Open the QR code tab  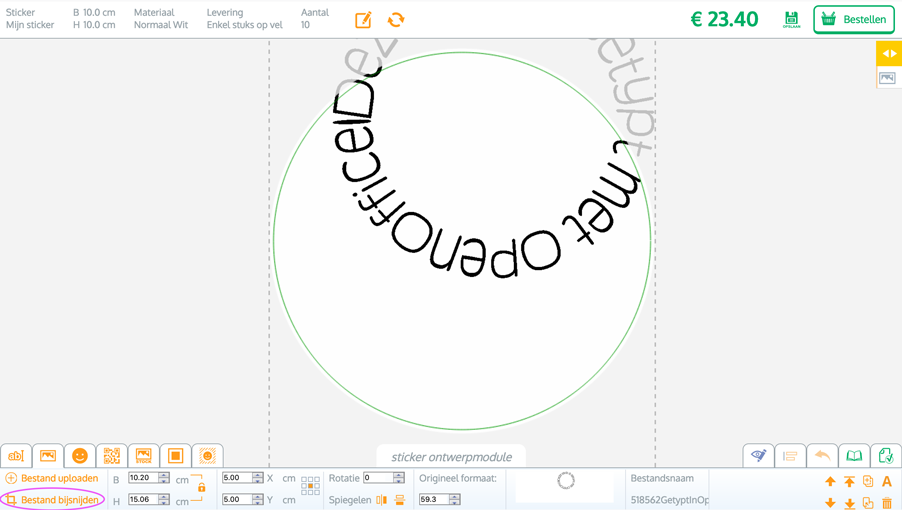point(112,456)
